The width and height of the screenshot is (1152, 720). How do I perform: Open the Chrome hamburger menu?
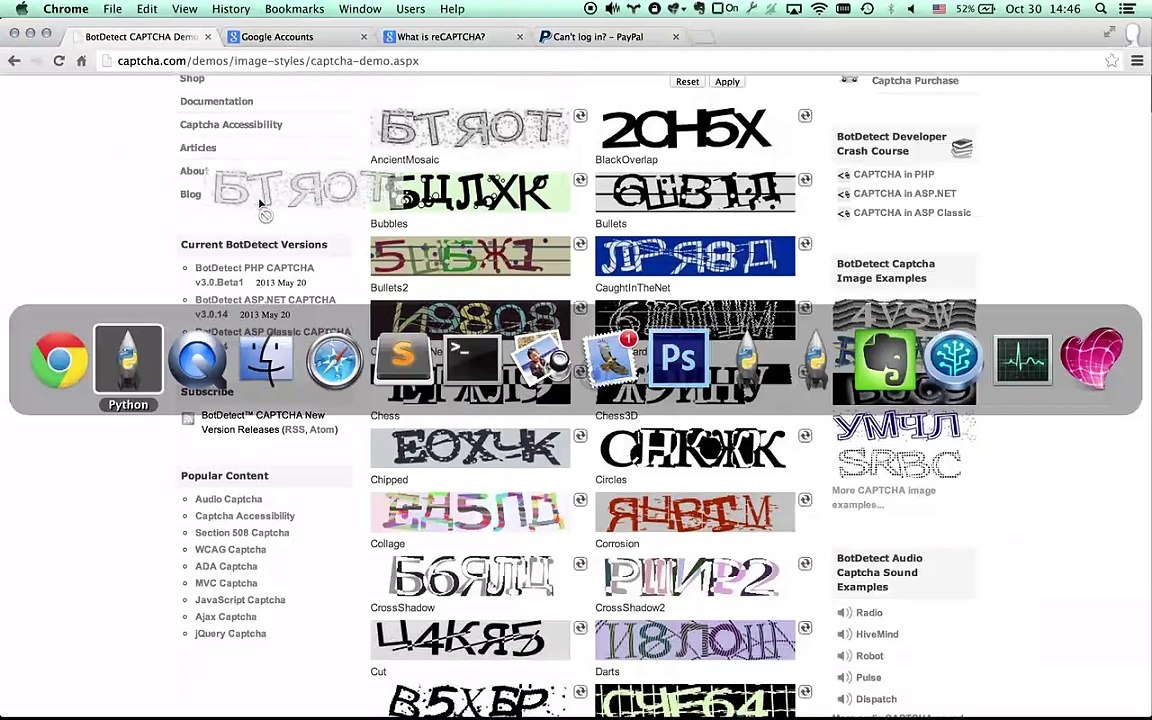tap(1137, 61)
